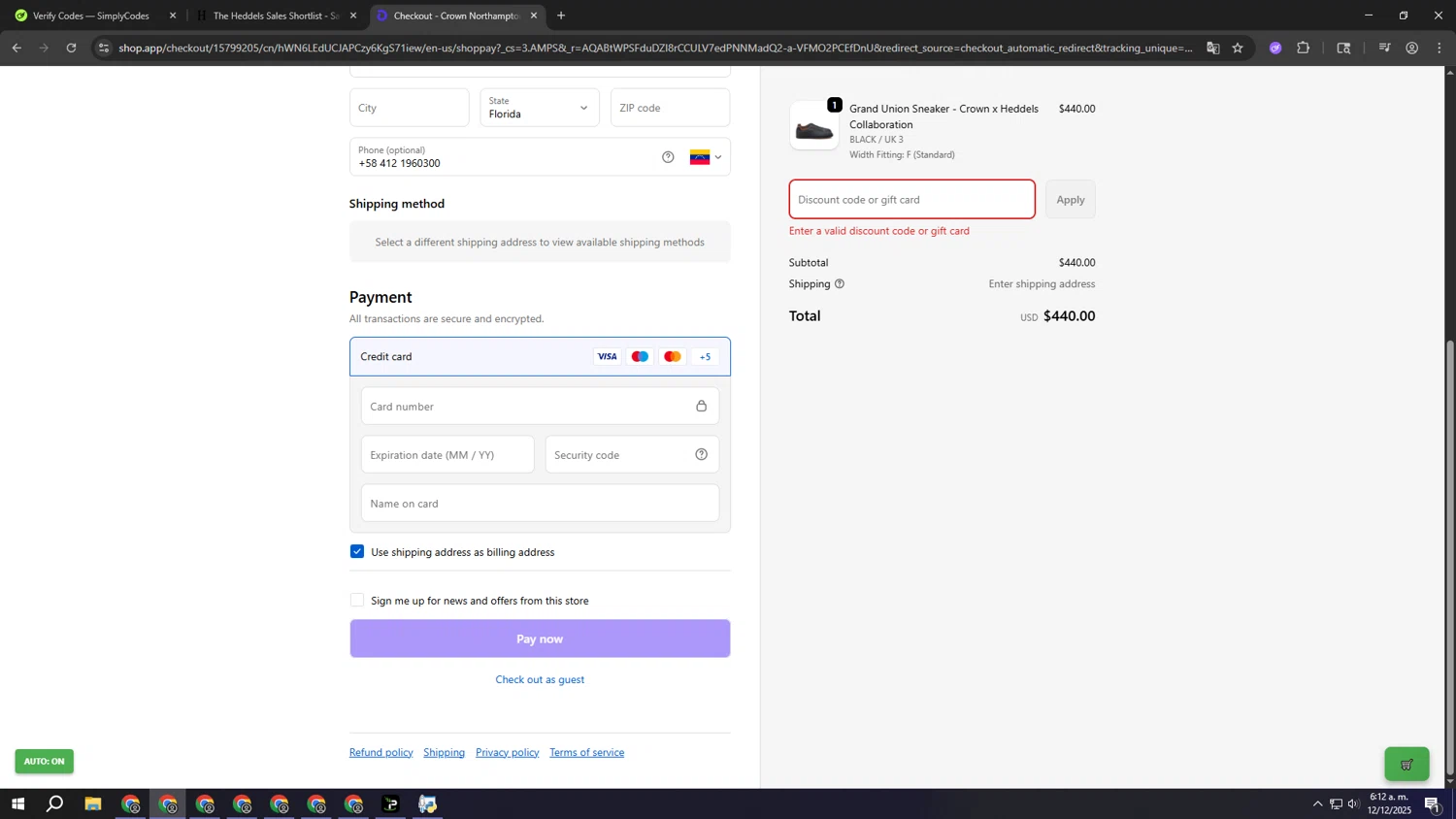
Task: Click the phone number help icon
Action: coord(668,157)
